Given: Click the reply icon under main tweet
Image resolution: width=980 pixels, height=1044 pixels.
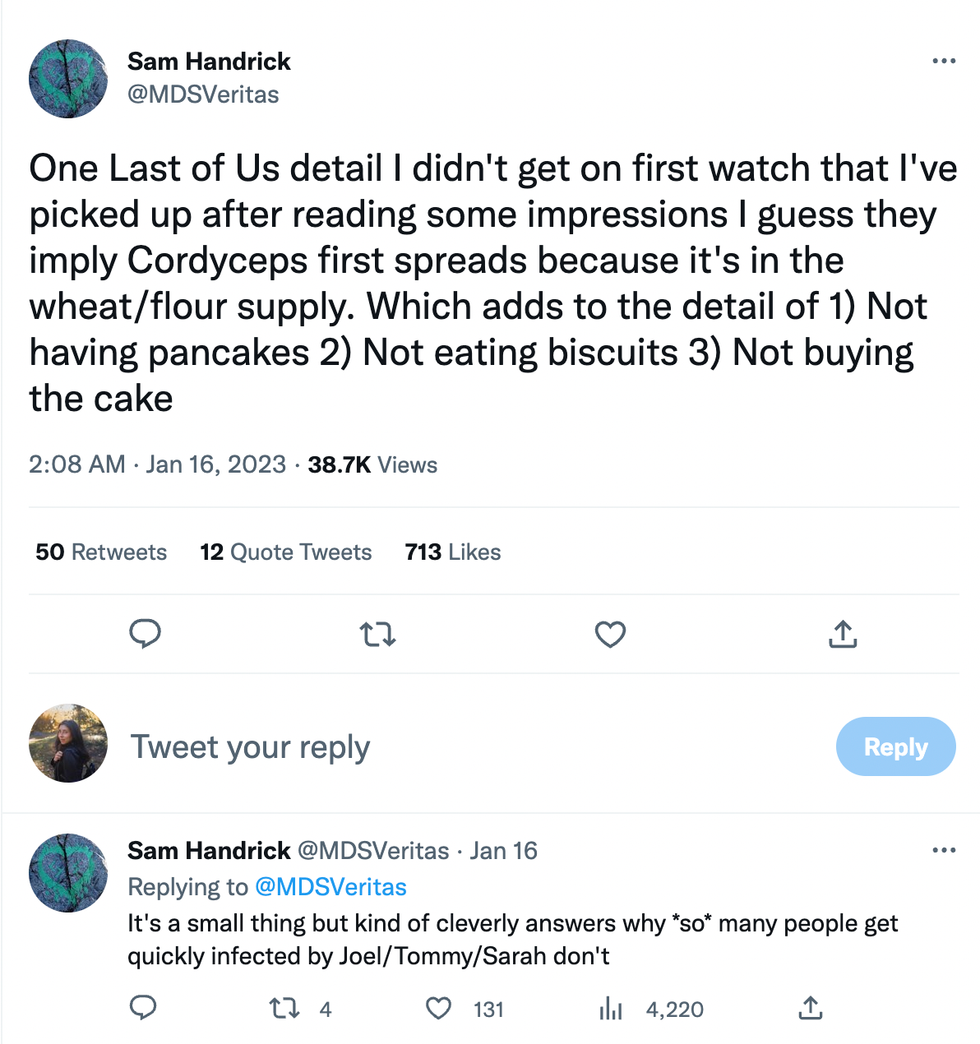Looking at the screenshot, I should (x=146, y=633).
